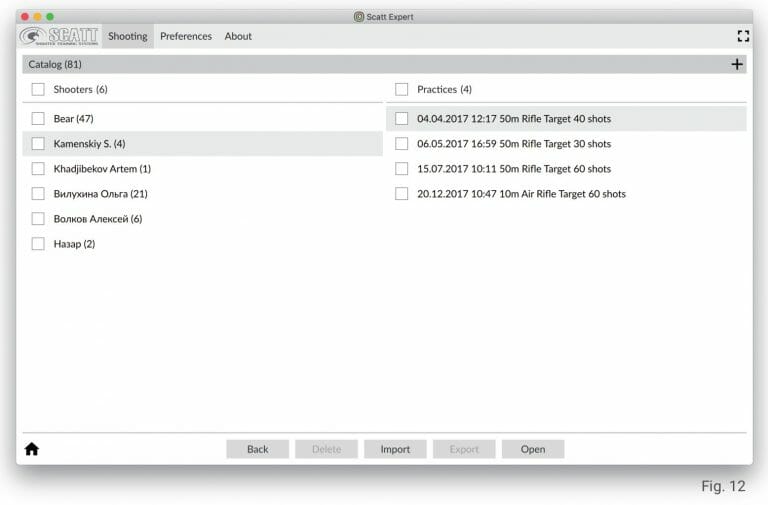The height and width of the screenshot is (505, 768).
Task: Check the 04.04.2017 12:17 practice checkbox
Action: coord(402,119)
